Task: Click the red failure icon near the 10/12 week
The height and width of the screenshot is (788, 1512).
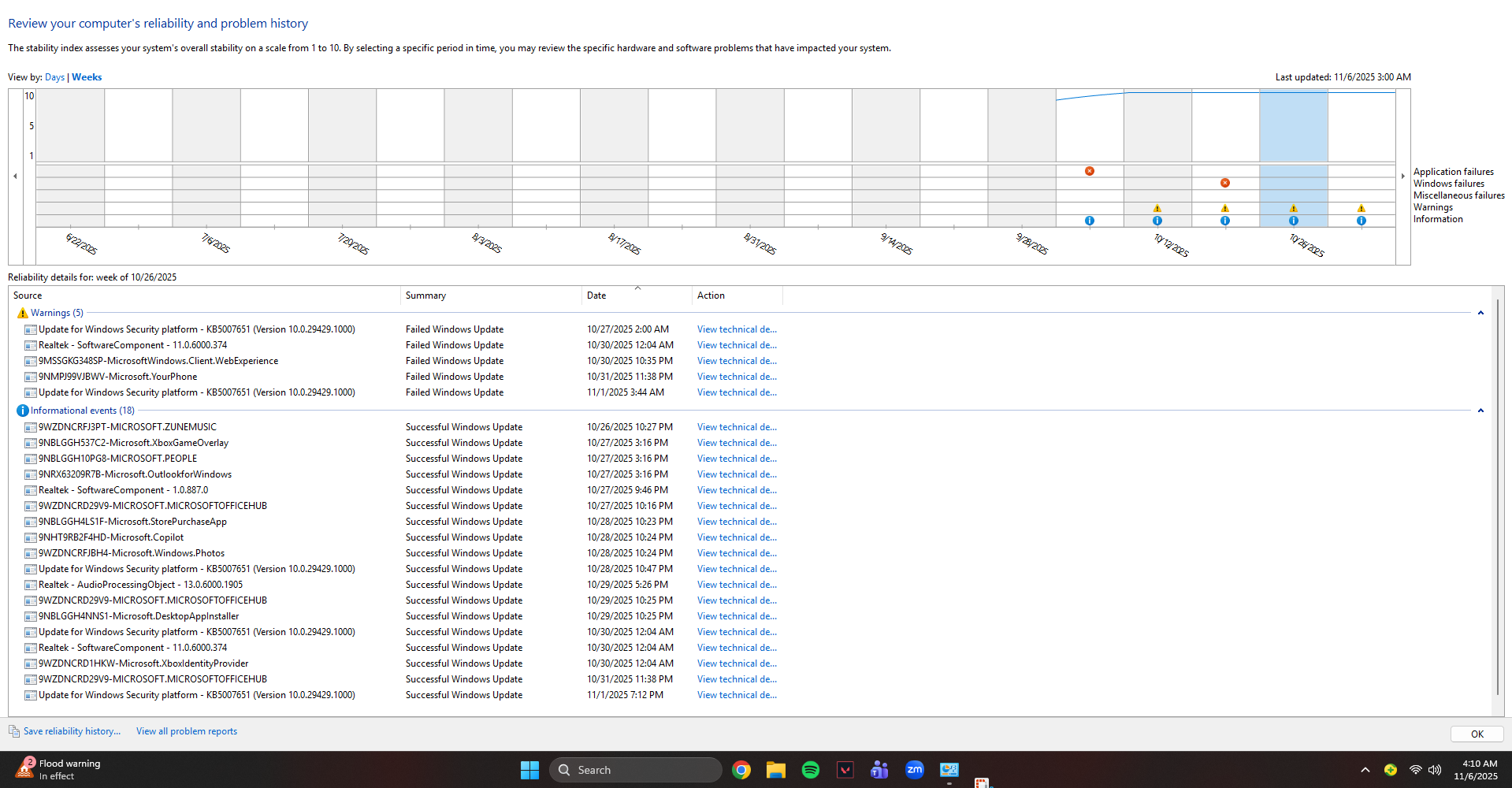Action: [x=1225, y=182]
